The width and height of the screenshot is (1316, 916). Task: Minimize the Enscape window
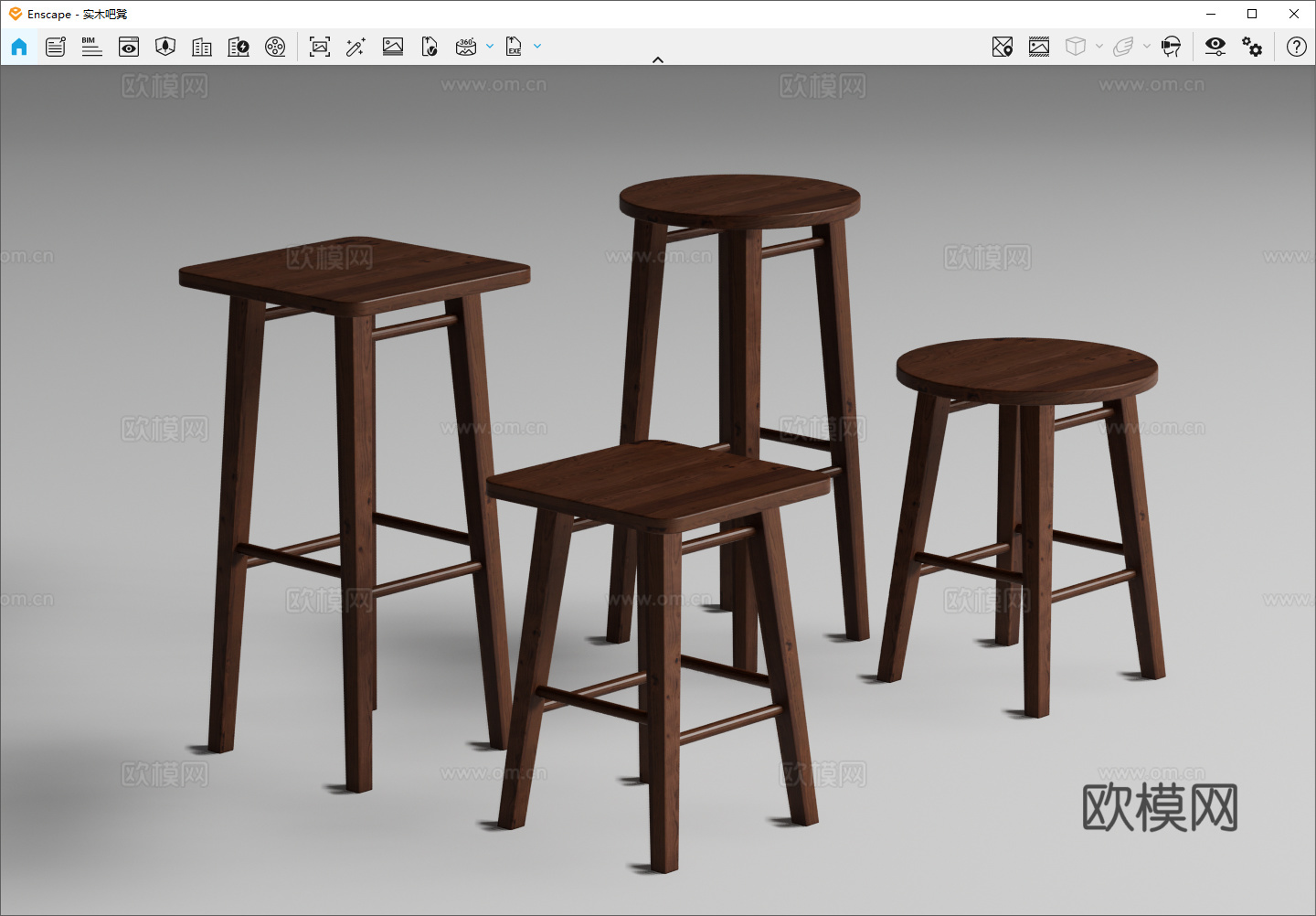point(1211,14)
